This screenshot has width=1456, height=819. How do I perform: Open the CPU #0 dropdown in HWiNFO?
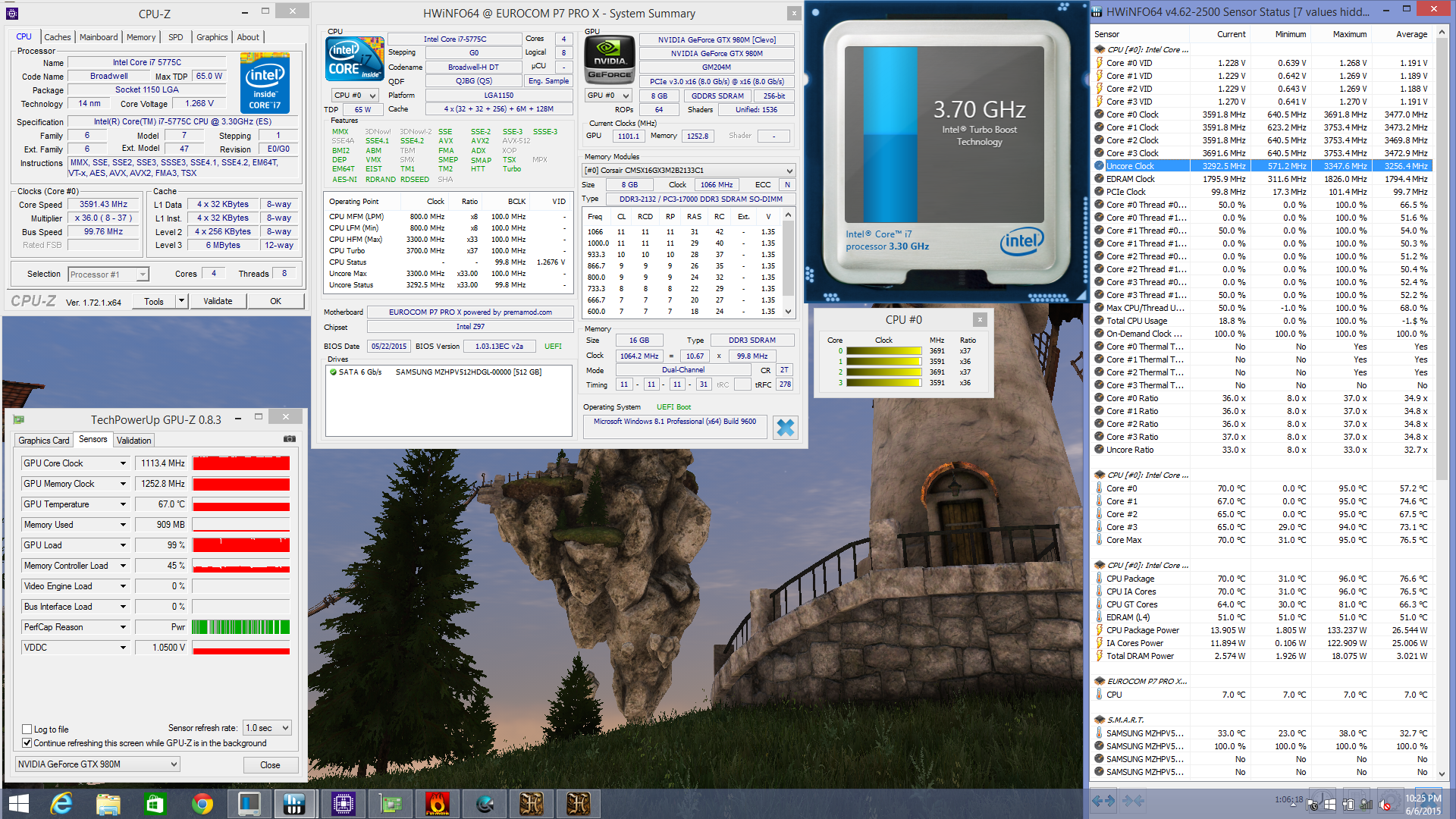point(355,96)
